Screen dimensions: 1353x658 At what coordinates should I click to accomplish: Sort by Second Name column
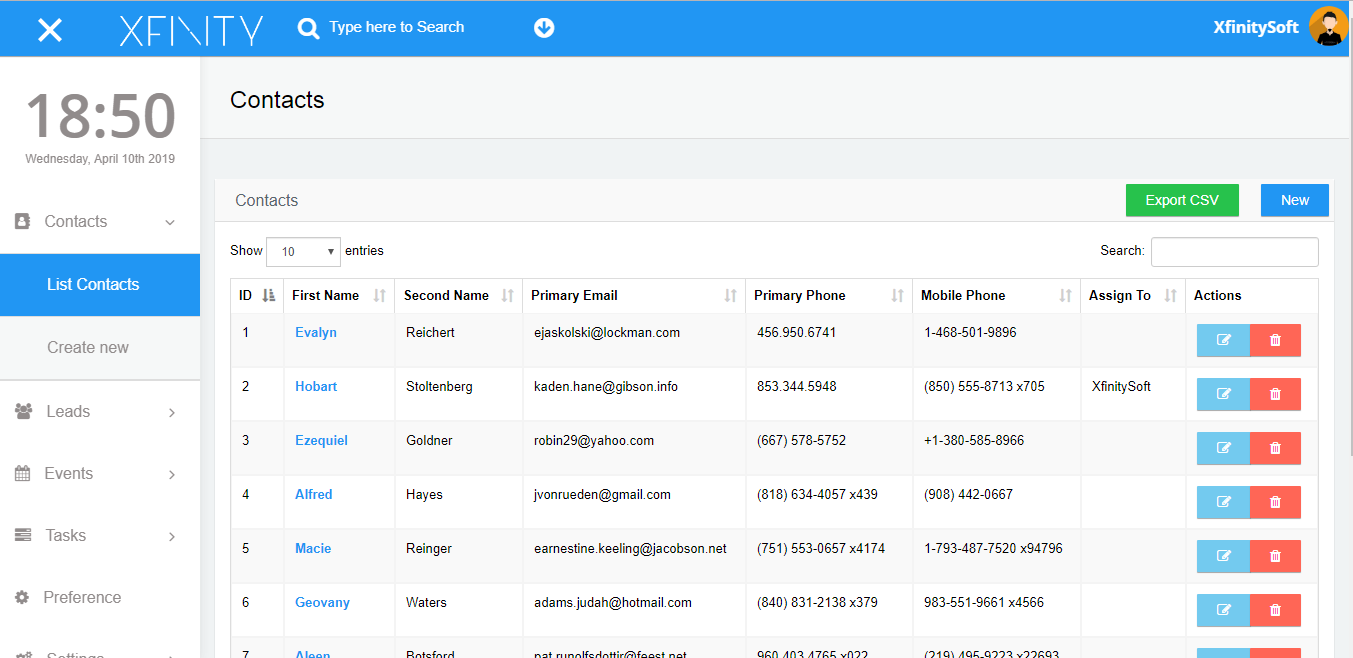point(459,296)
